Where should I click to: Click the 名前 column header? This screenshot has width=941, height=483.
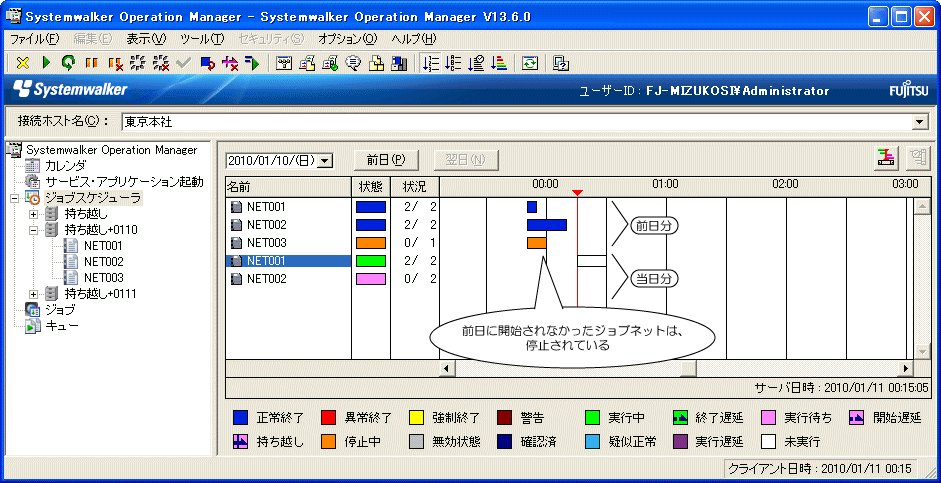point(288,186)
